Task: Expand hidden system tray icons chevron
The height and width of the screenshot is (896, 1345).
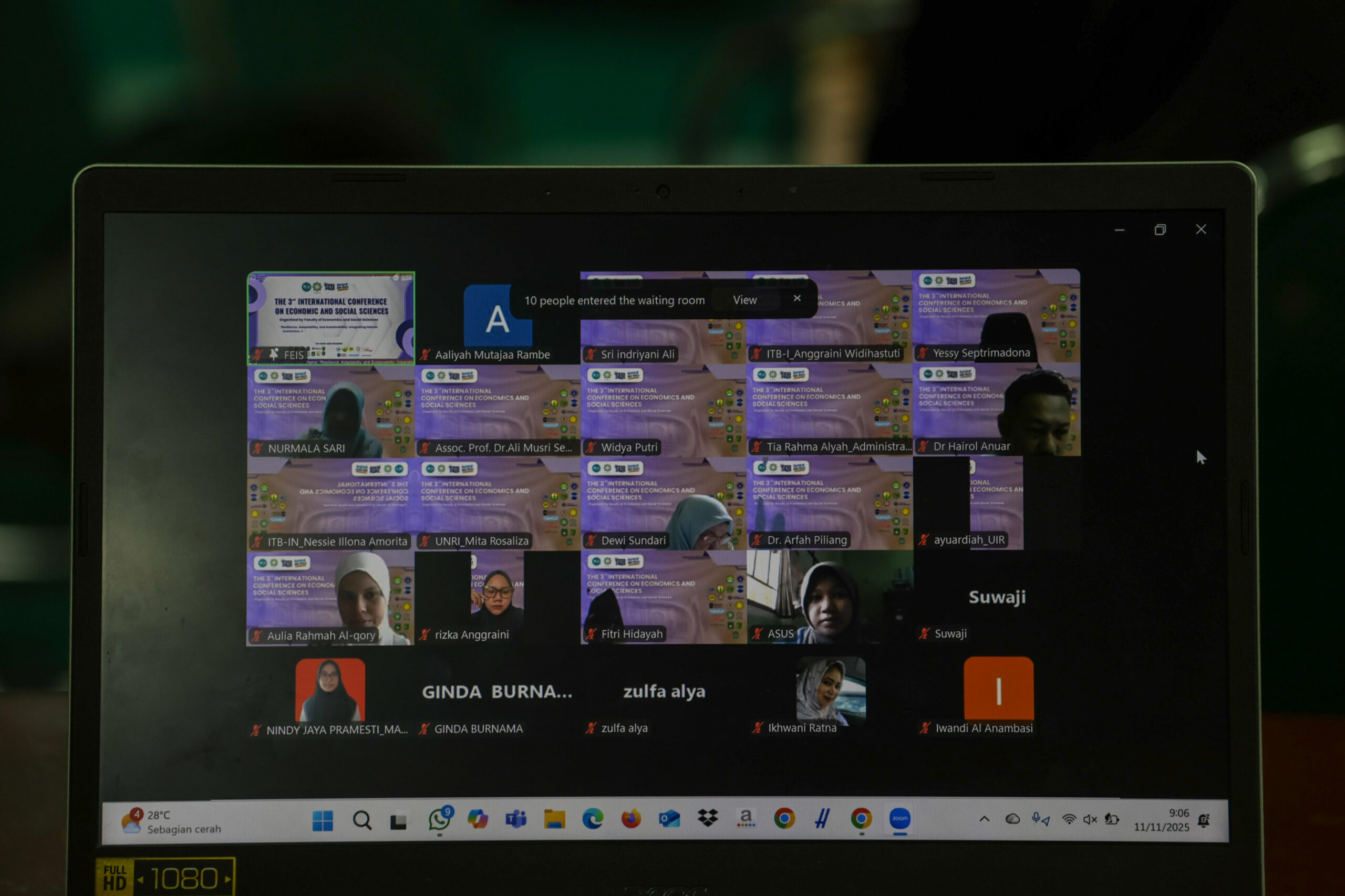Action: [x=984, y=819]
